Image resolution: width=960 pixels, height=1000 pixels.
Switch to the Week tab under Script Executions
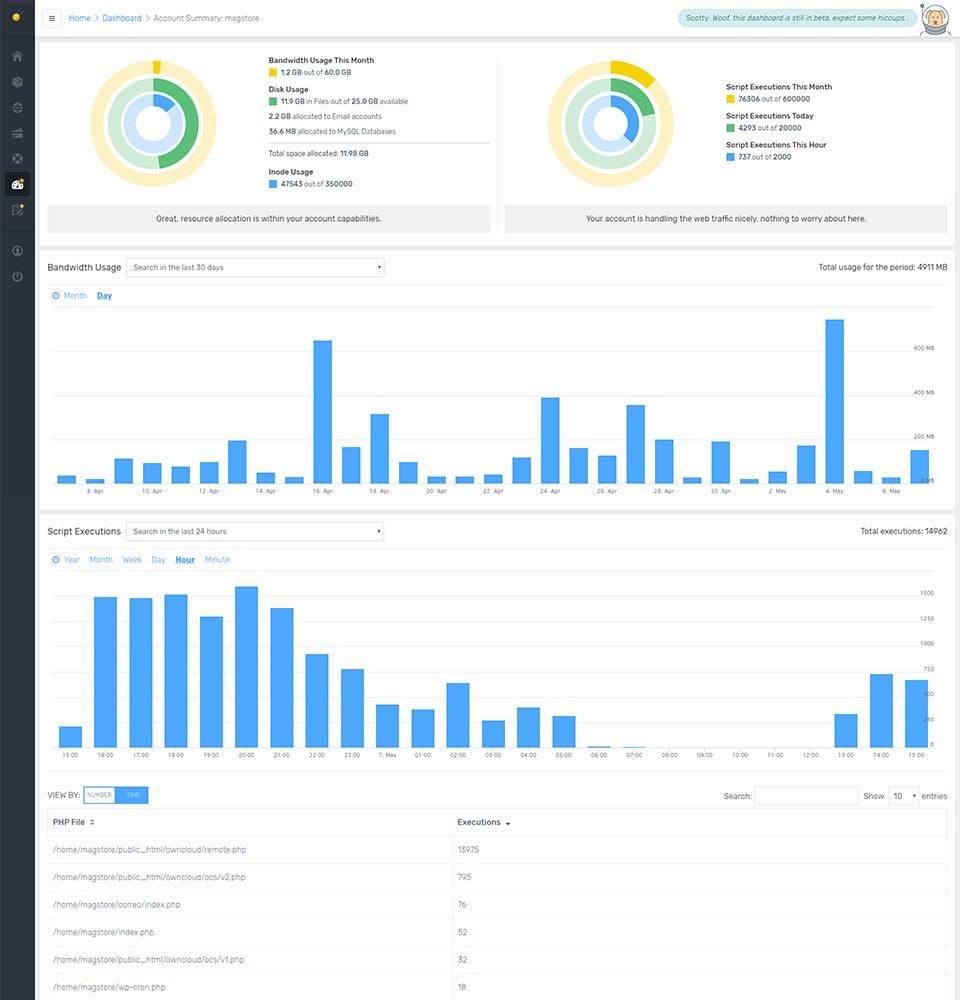[131, 559]
